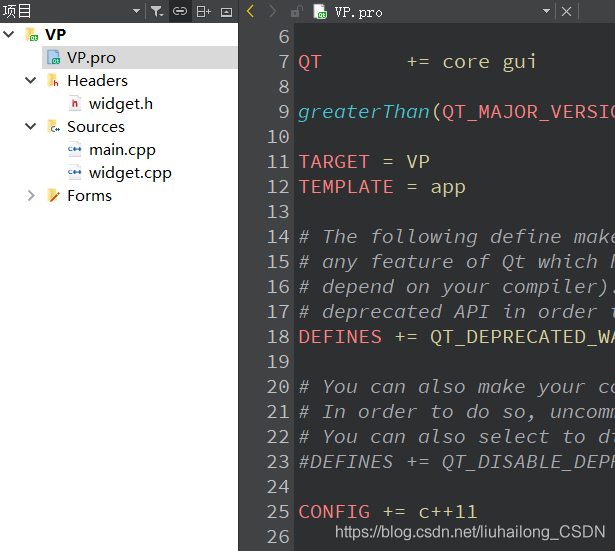Select the Headers folder item
Viewport: 615px width, 551px height.
tap(97, 80)
